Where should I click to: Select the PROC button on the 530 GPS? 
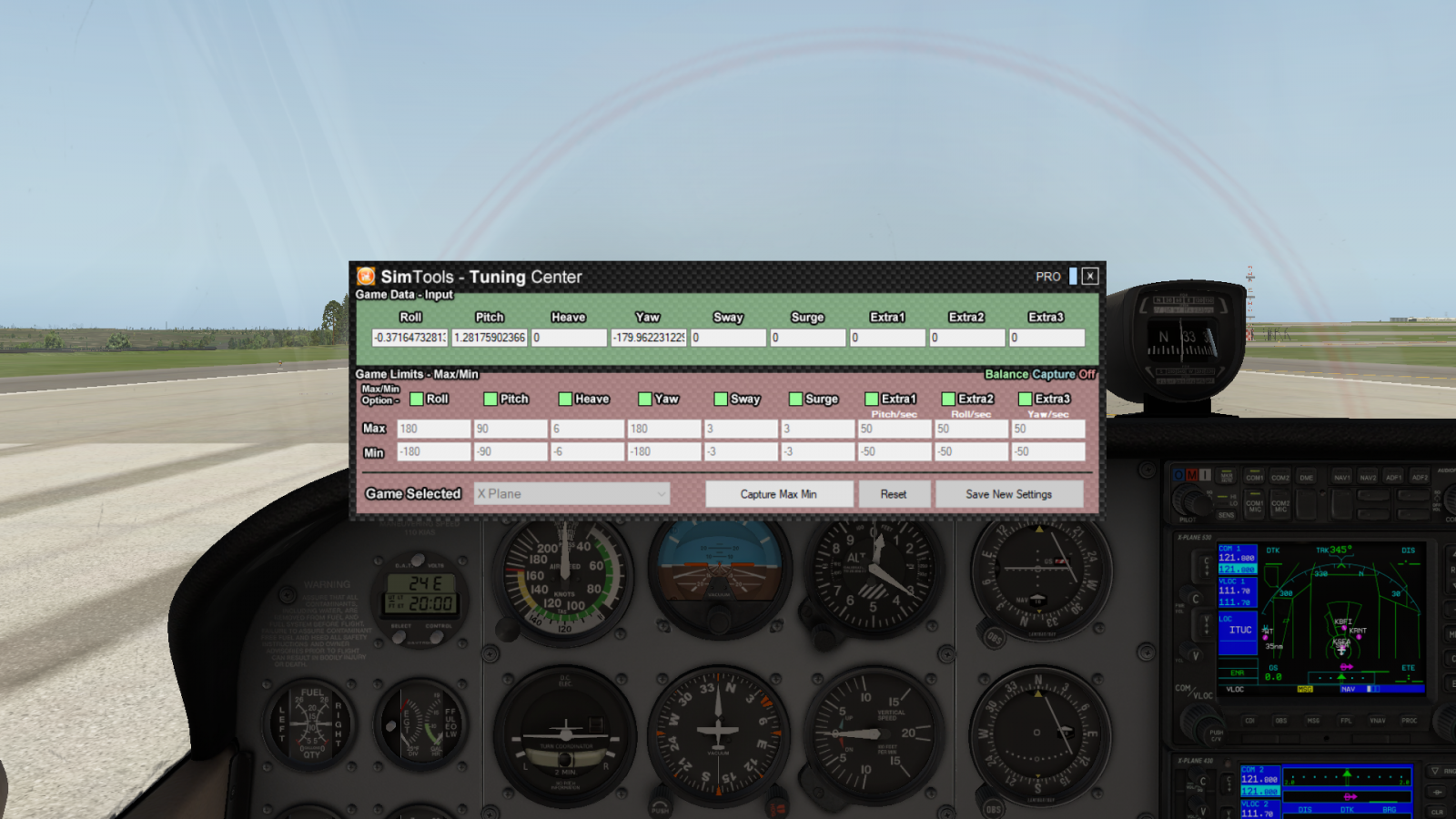pos(1410,721)
